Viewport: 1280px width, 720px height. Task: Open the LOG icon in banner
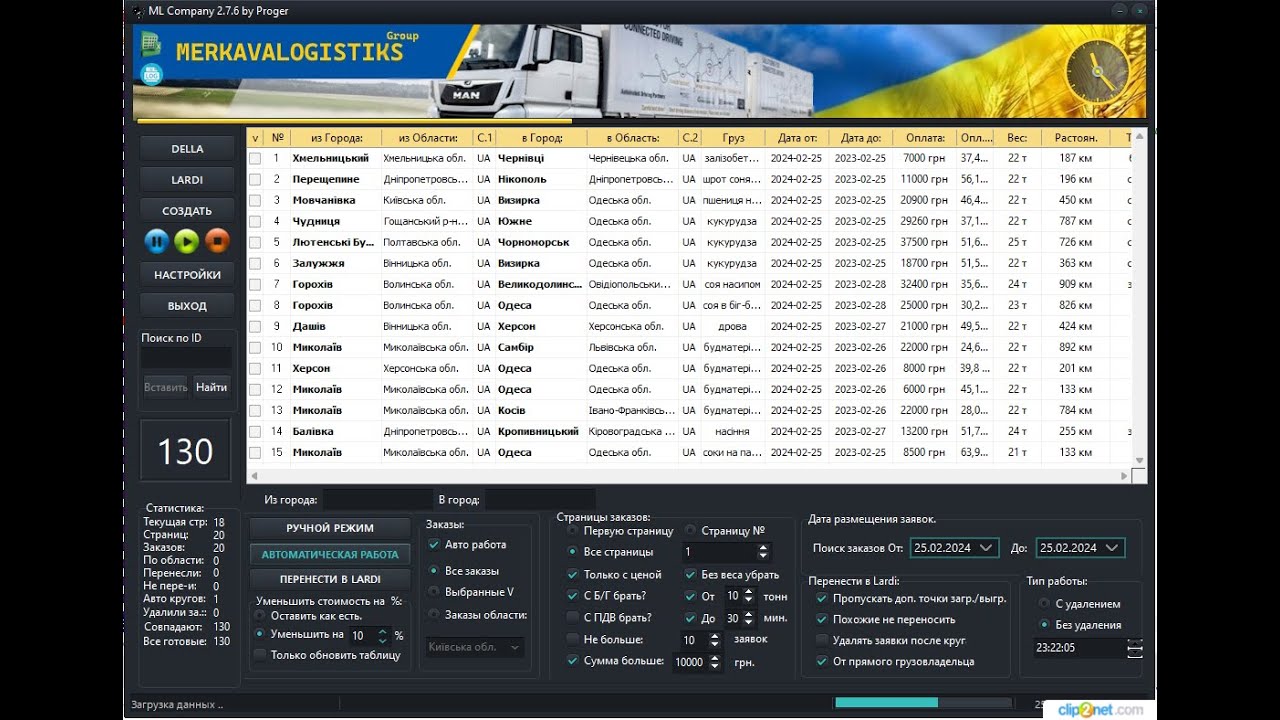pos(151,73)
